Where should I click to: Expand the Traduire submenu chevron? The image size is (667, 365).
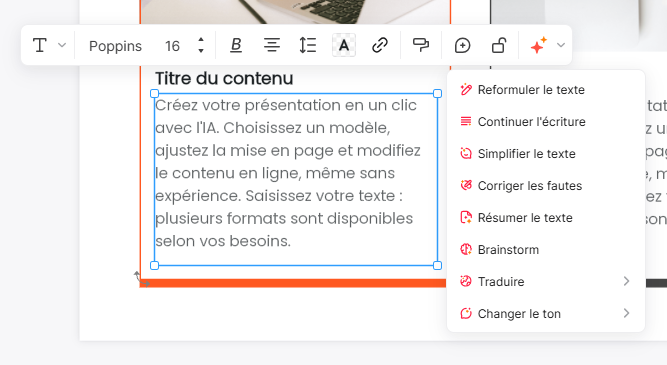[626, 281]
